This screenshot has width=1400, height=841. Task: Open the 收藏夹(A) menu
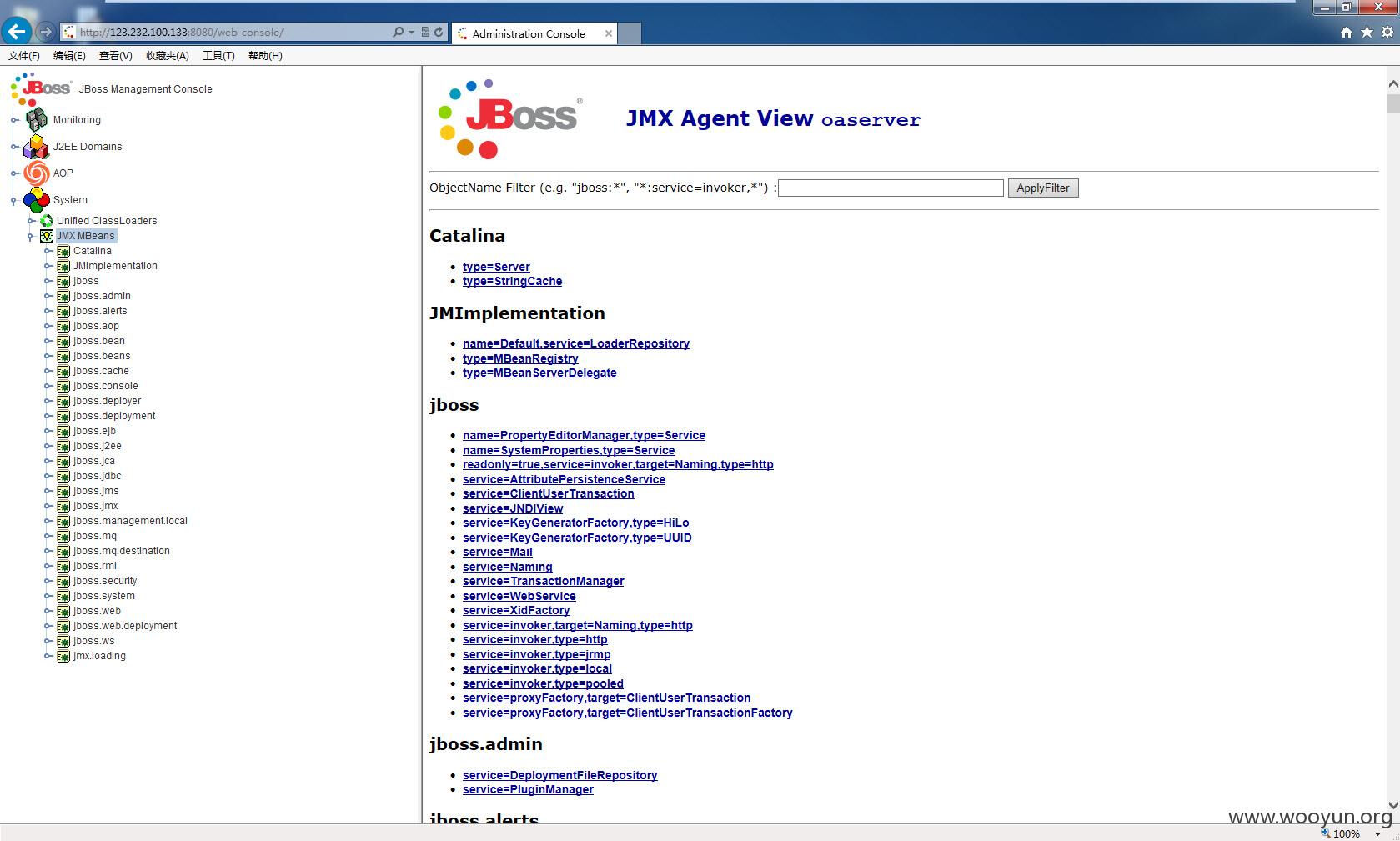coord(168,56)
